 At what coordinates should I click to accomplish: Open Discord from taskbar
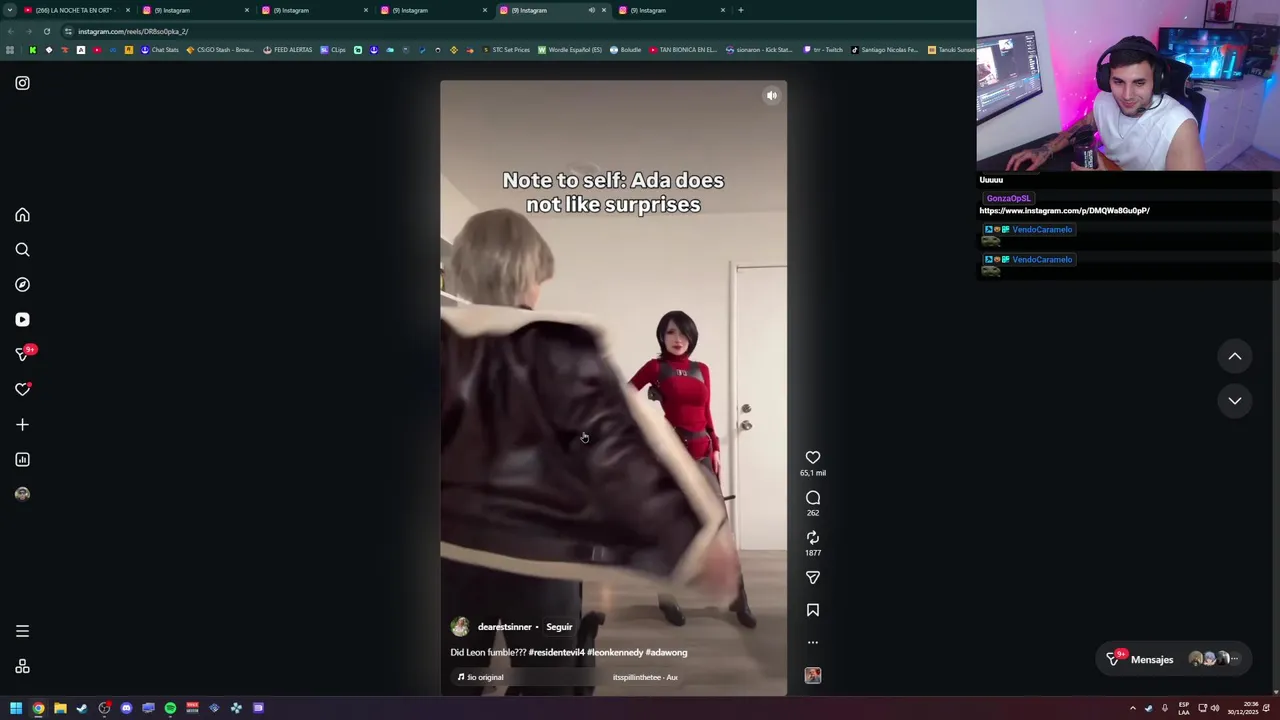coord(126,708)
